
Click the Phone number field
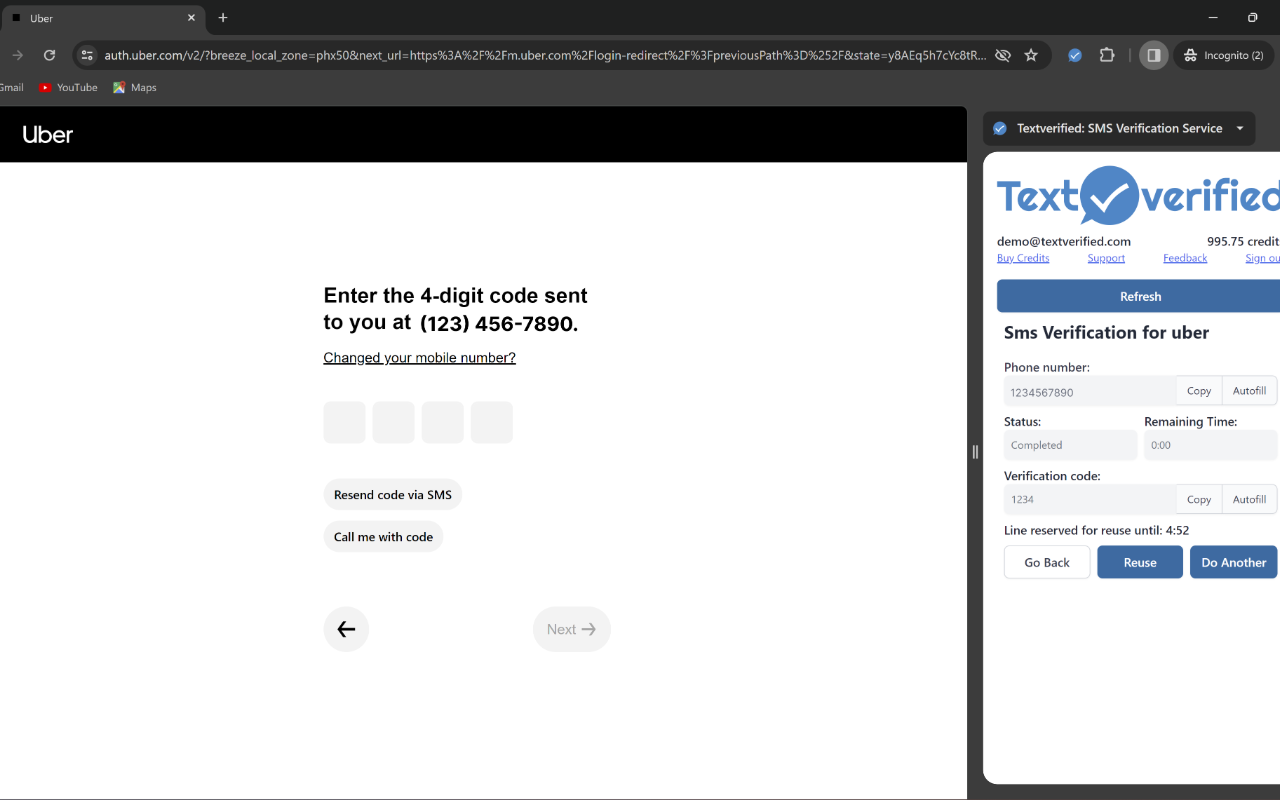pyautogui.click(x=1090, y=391)
